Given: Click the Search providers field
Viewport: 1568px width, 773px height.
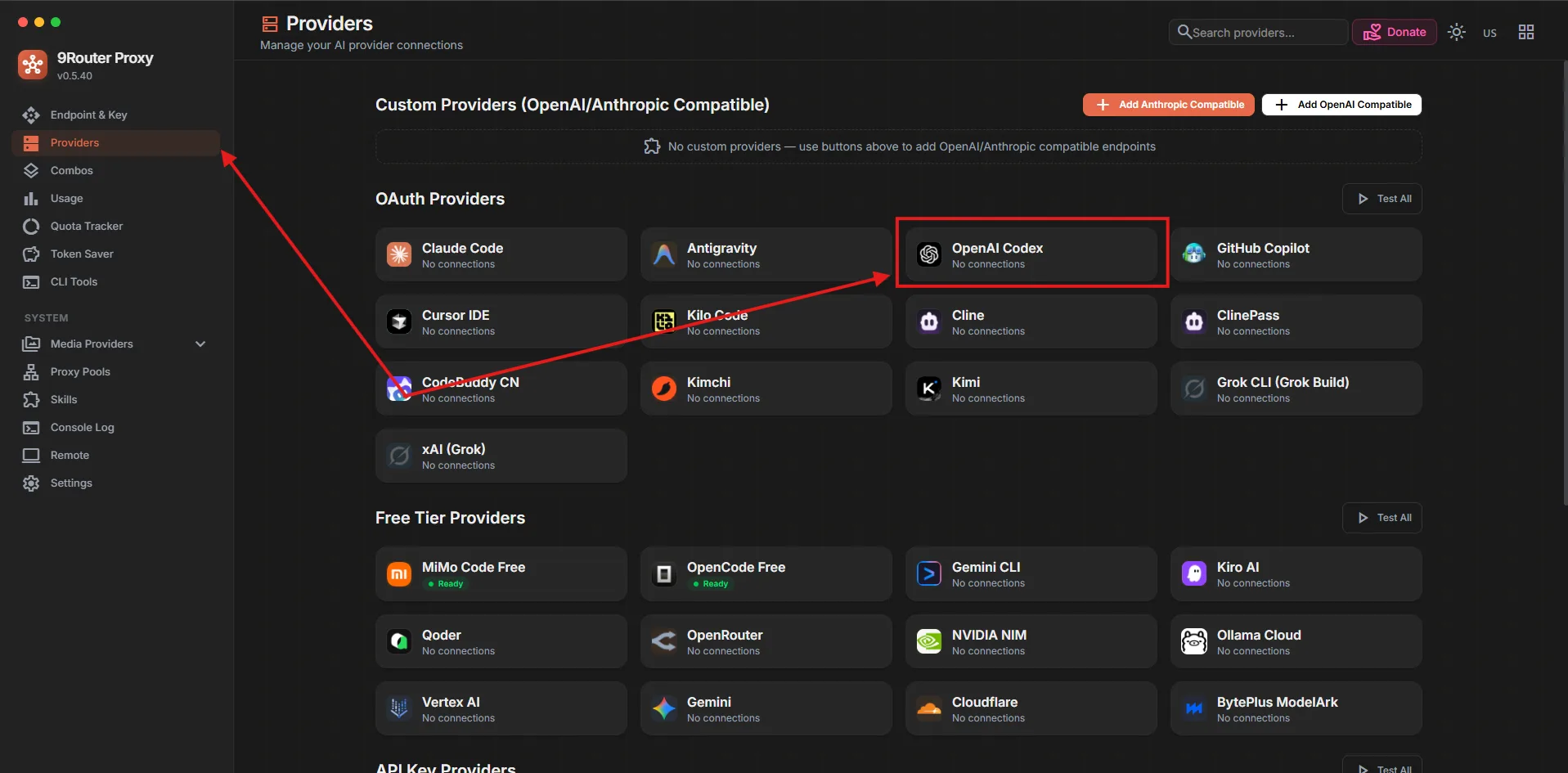Looking at the screenshot, I should pyautogui.click(x=1258, y=32).
